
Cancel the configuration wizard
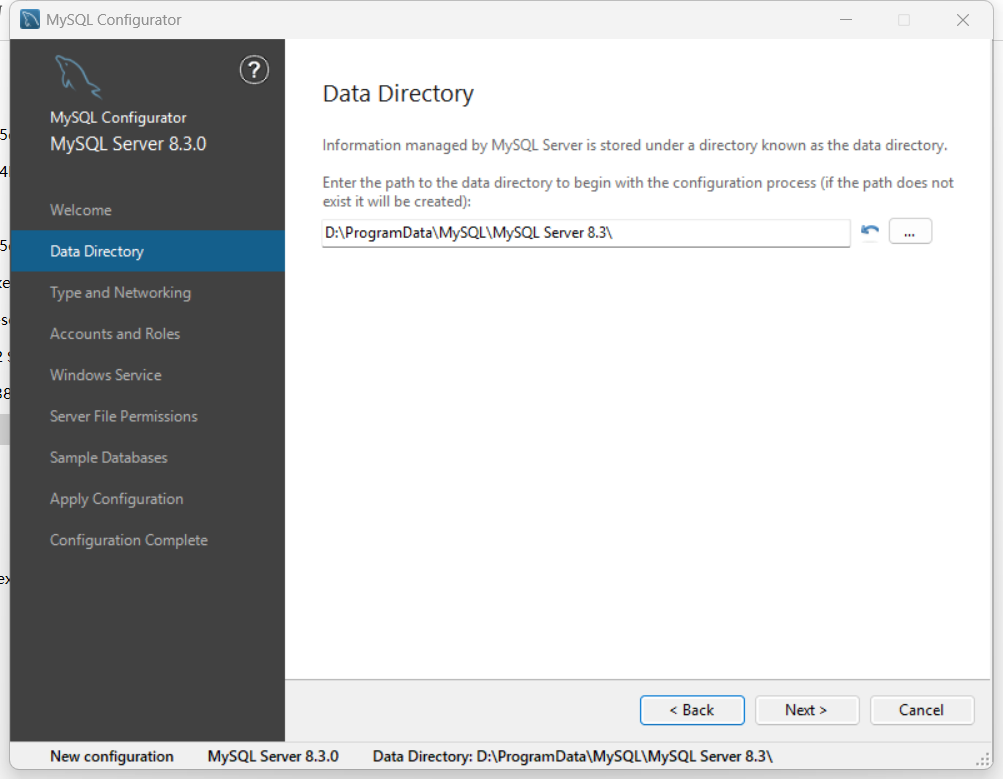coord(922,710)
